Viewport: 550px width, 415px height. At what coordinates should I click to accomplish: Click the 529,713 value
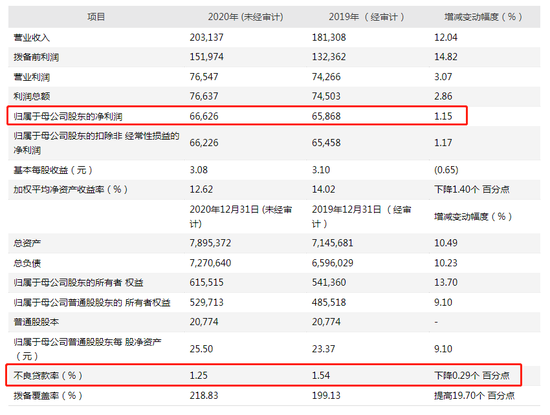pyautogui.click(x=207, y=302)
